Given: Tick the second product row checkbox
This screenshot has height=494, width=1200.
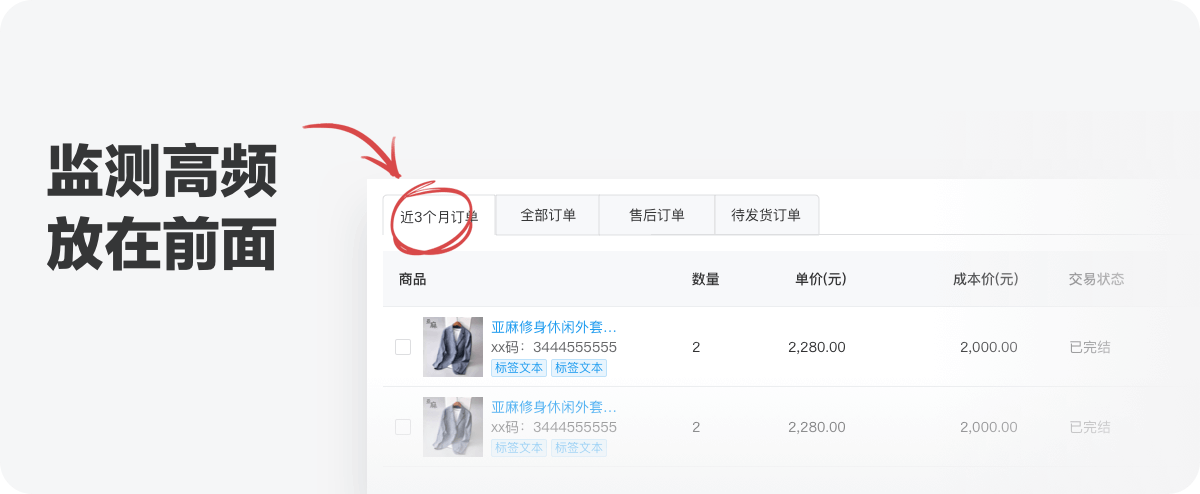Looking at the screenshot, I should (x=403, y=427).
